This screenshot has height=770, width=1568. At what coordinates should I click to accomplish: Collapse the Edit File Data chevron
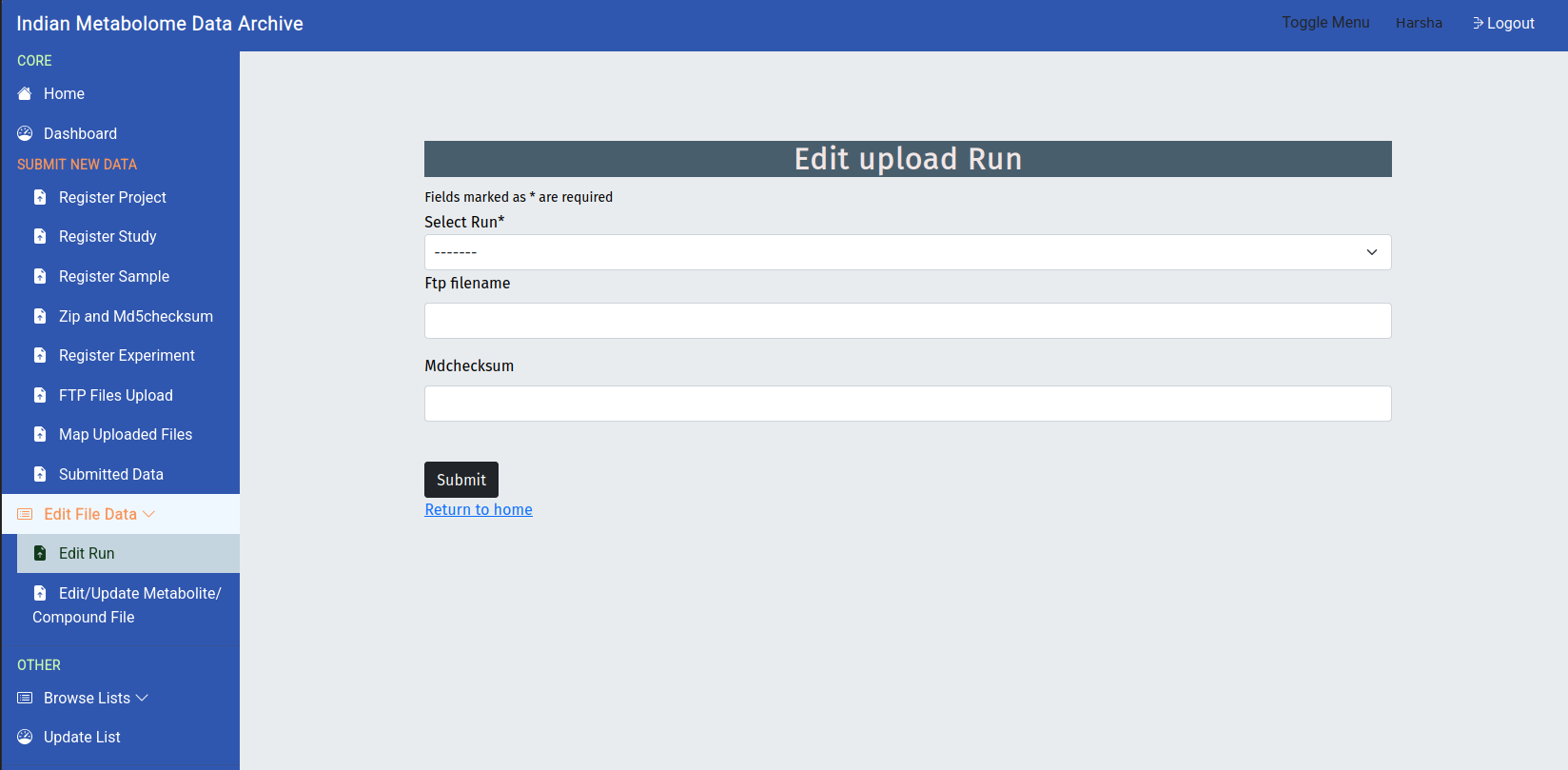[148, 514]
